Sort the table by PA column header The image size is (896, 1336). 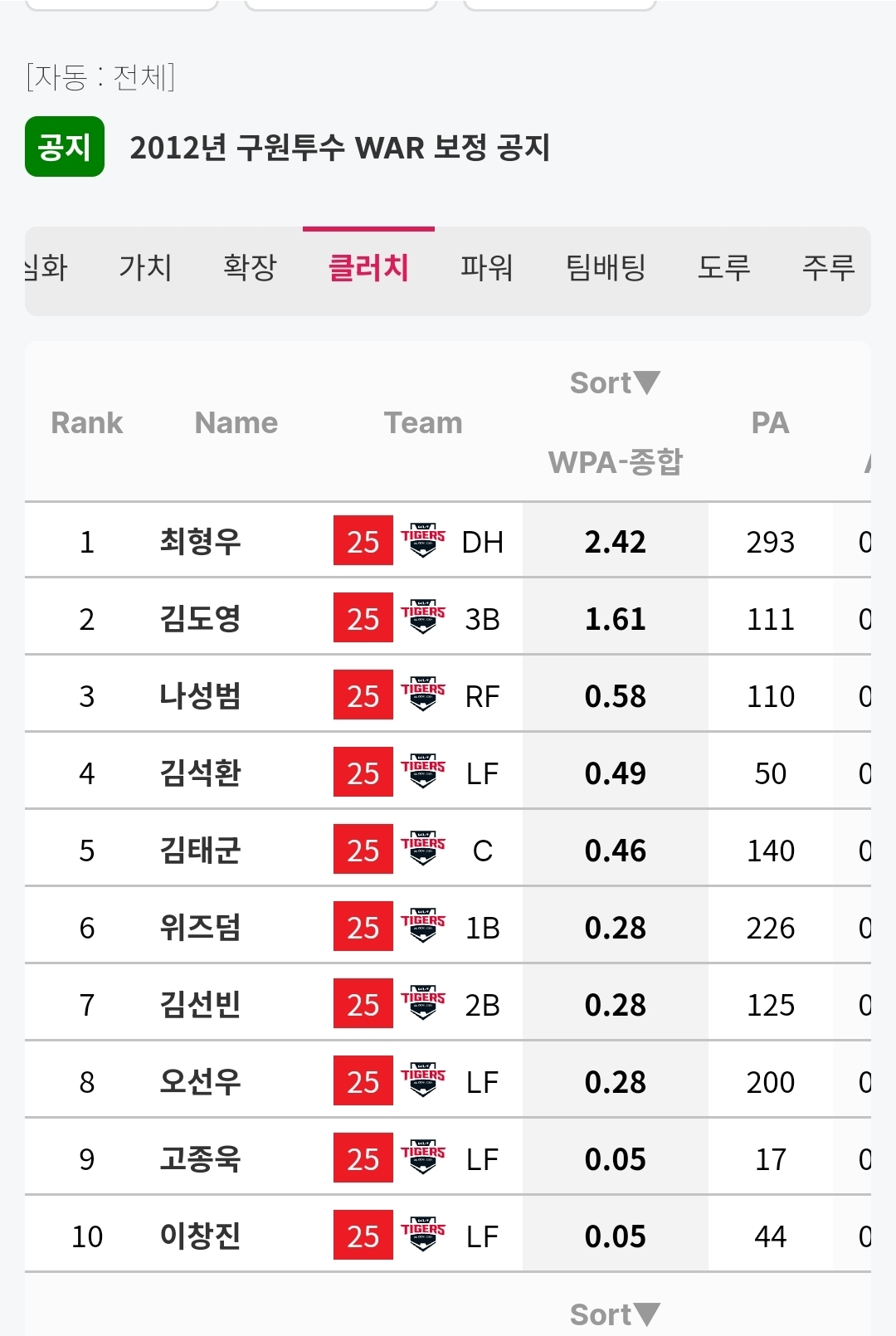(770, 422)
